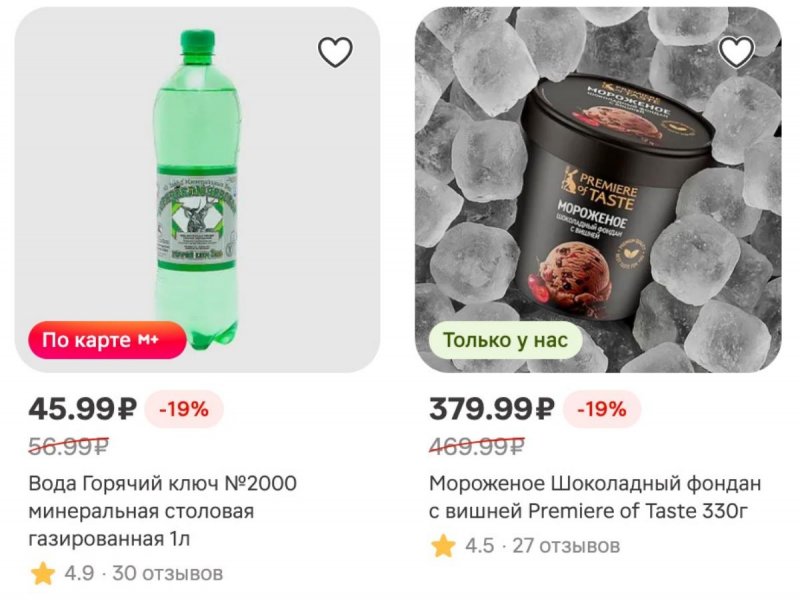Viewport: 800px width, 601px height.
Task: Click the green 'Только у нас' badge
Action: [x=505, y=340]
